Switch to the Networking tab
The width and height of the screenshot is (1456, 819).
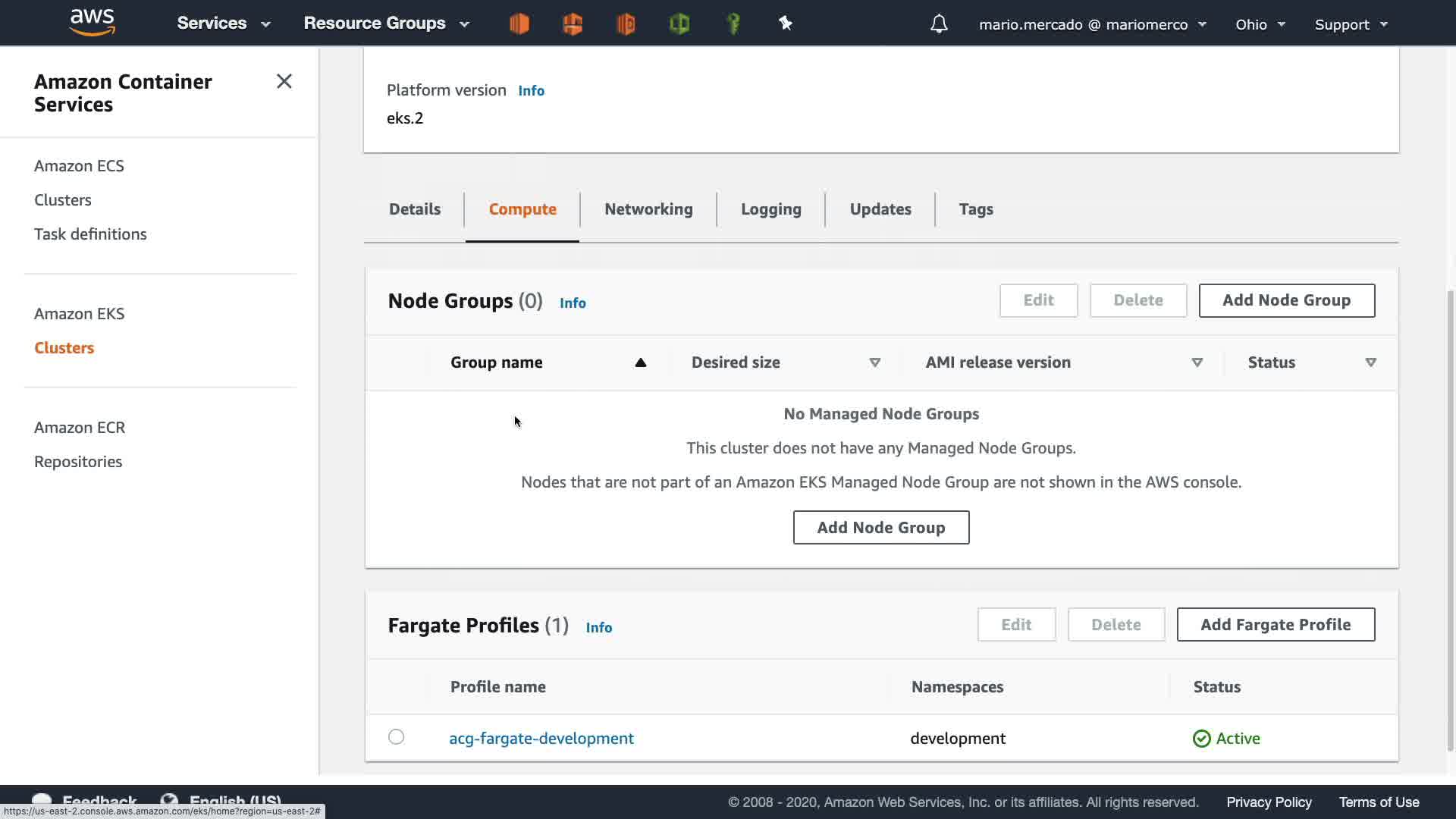[x=648, y=209]
